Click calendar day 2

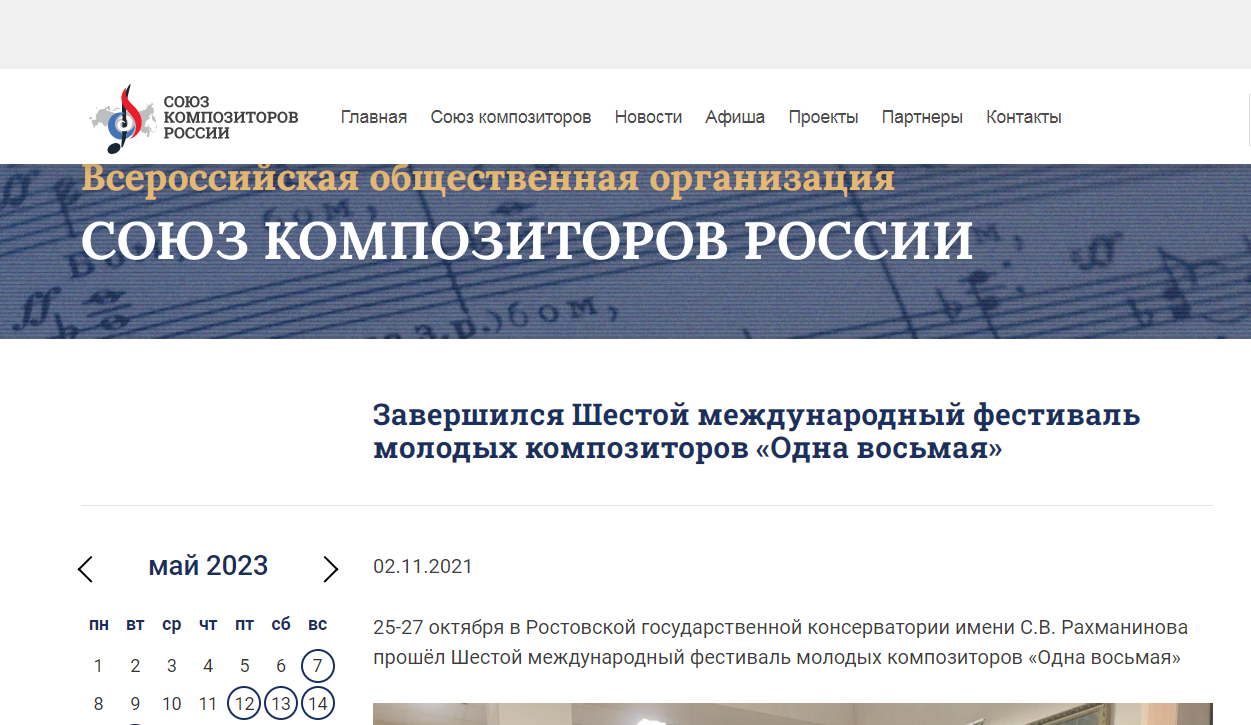[135, 666]
